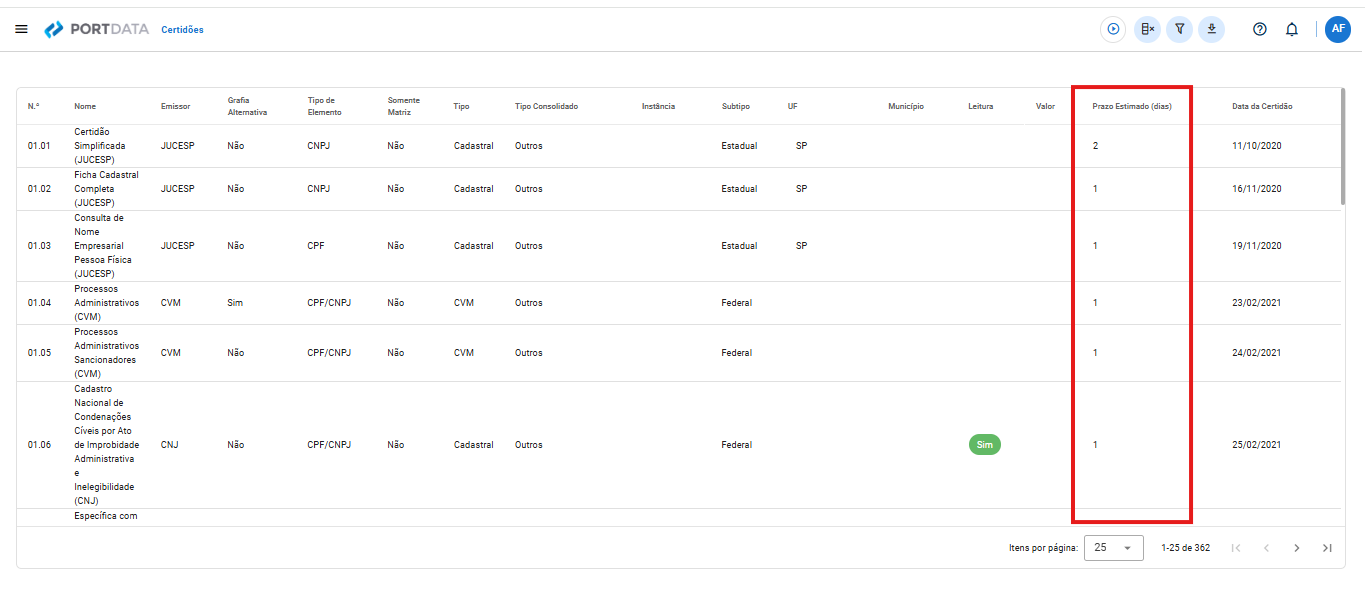Click date 25/02/2021
Screen dimensions: 1365x605
pyautogui.click(x=1257, y=445)
